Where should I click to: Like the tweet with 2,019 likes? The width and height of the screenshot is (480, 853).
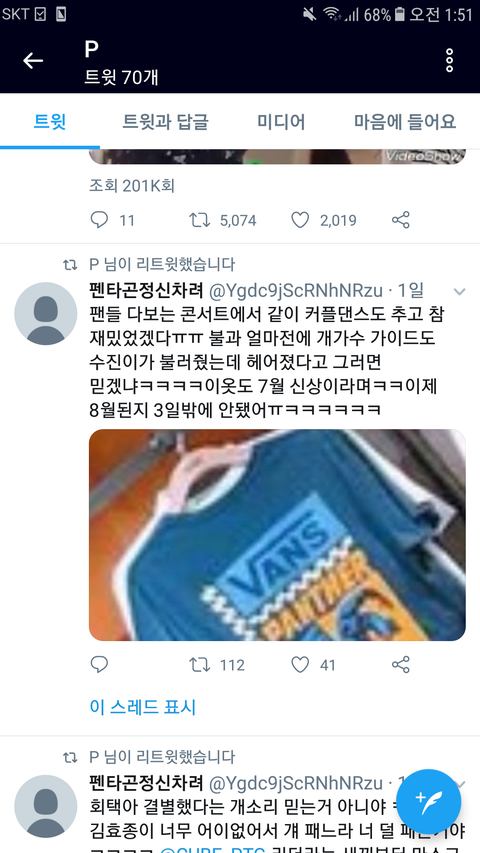click(300, 220)
